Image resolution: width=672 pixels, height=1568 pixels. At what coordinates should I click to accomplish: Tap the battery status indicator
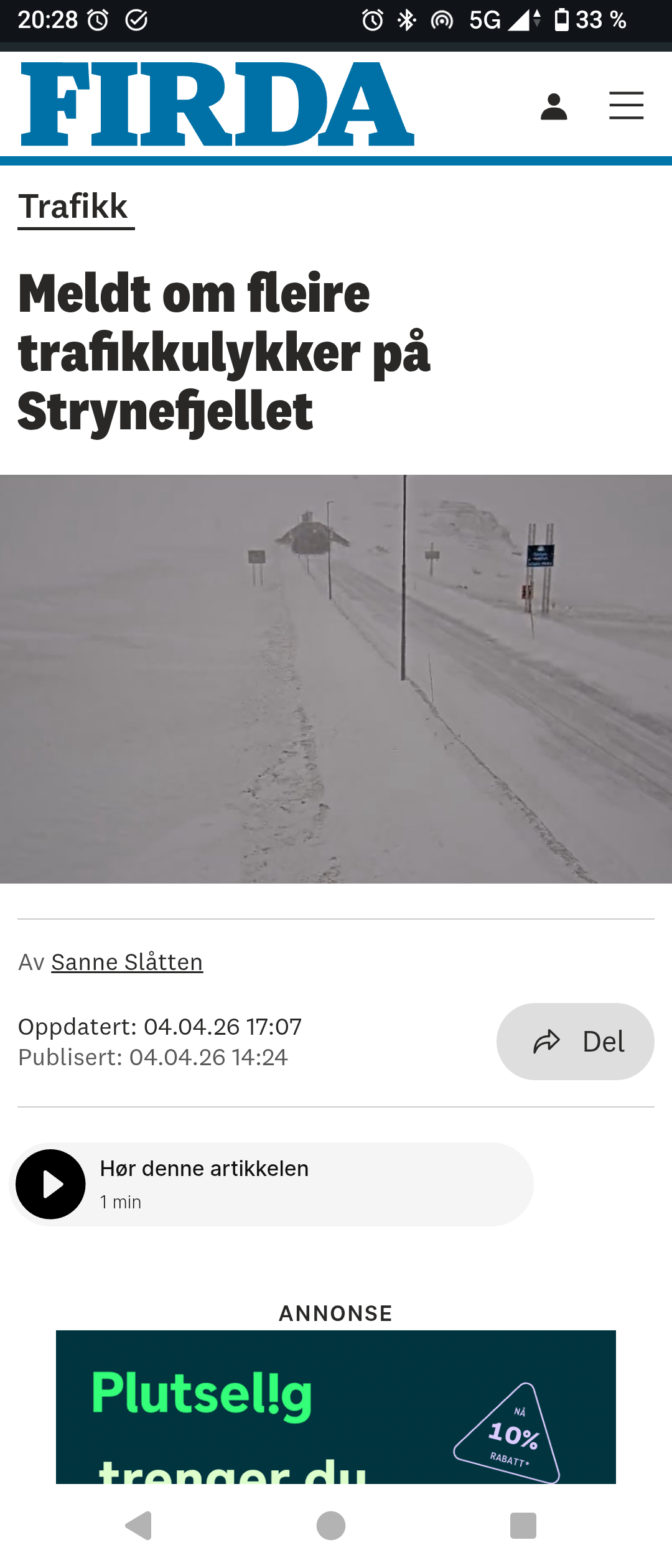pos(590,21)
